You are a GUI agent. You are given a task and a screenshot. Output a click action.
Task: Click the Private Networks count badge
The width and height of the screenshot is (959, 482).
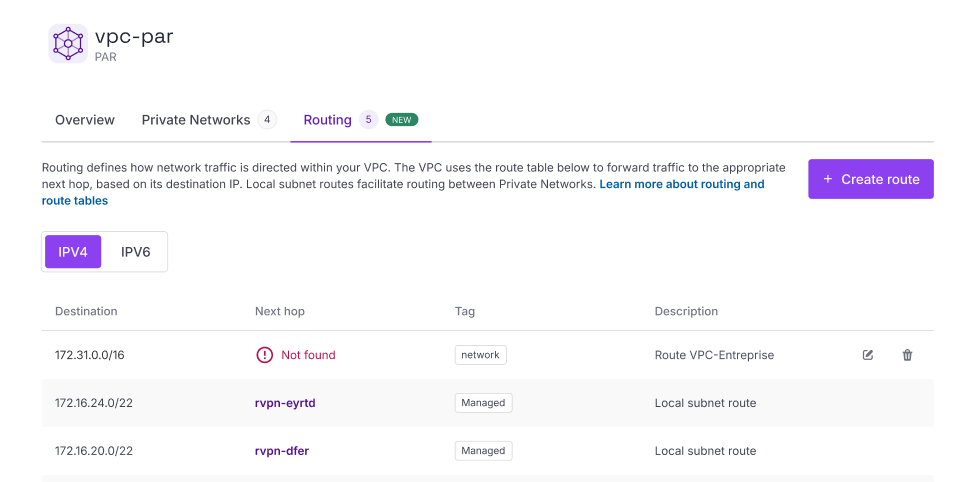[266, 120]
